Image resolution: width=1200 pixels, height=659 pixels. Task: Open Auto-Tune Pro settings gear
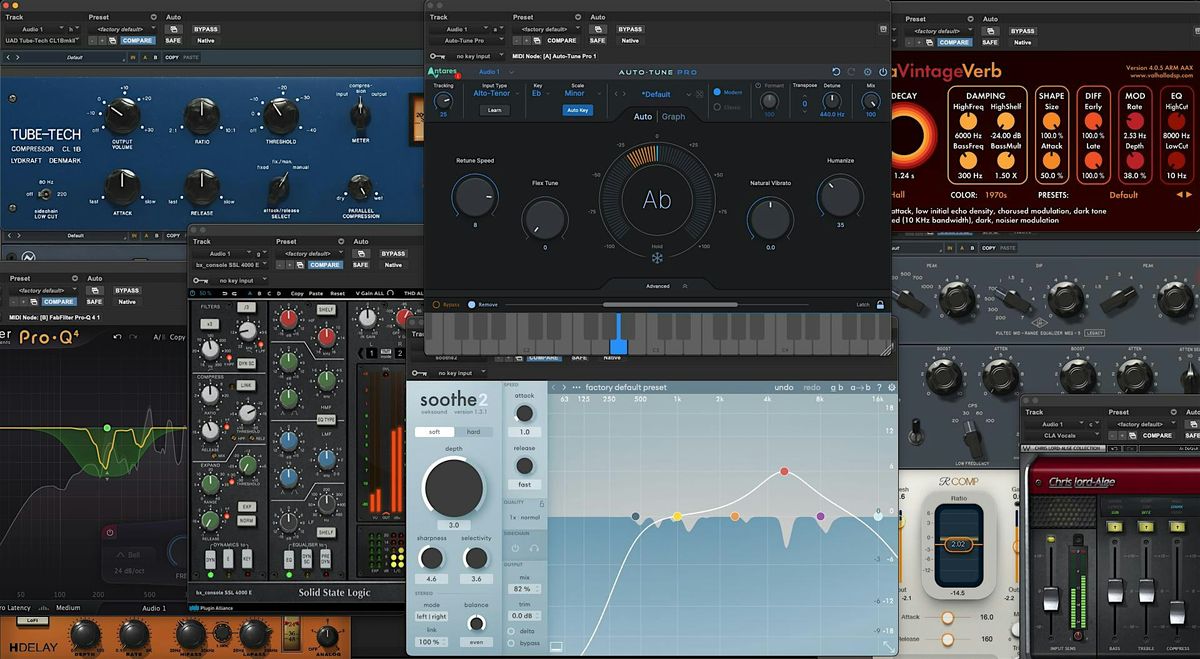(x=867, y=72)
